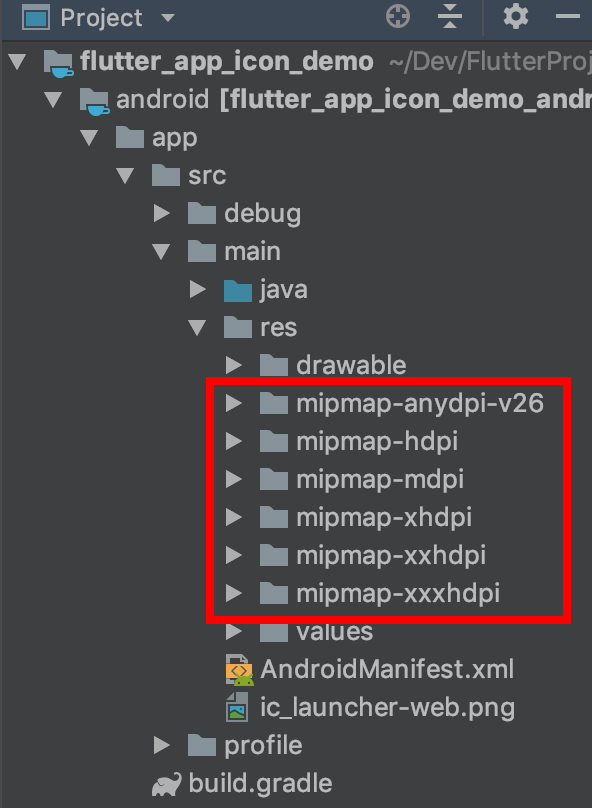Click the Project window icon in header
Image resolution: width=592 pixels, height=808 pixels.
36,18
